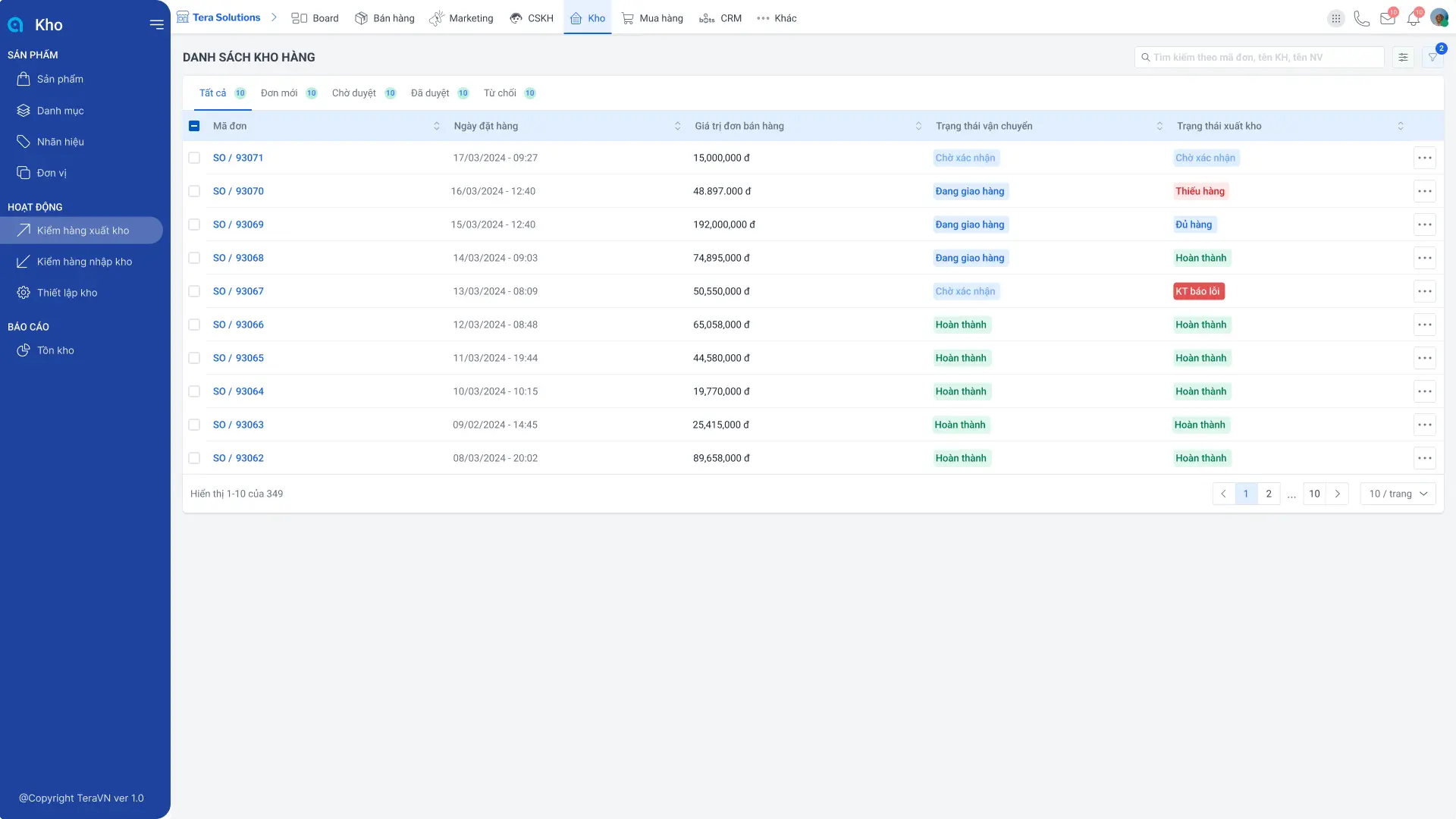This screenshot has height=819, width=1456.
Task: Go to page 10 in pagination
Action: (1314, 494)
